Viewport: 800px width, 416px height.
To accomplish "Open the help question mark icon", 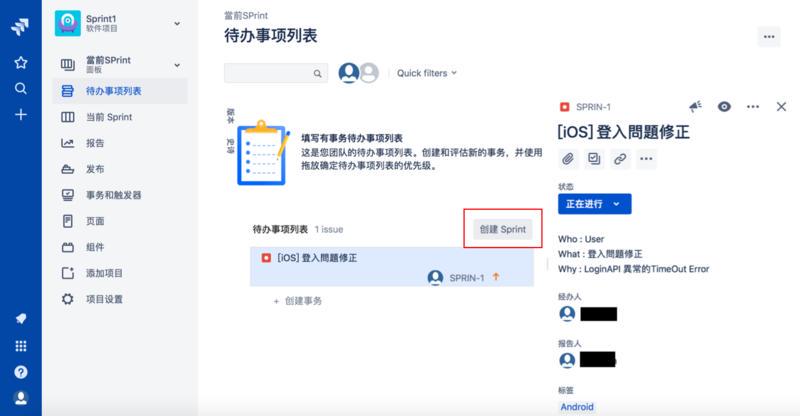I will [x=21, y=372].
